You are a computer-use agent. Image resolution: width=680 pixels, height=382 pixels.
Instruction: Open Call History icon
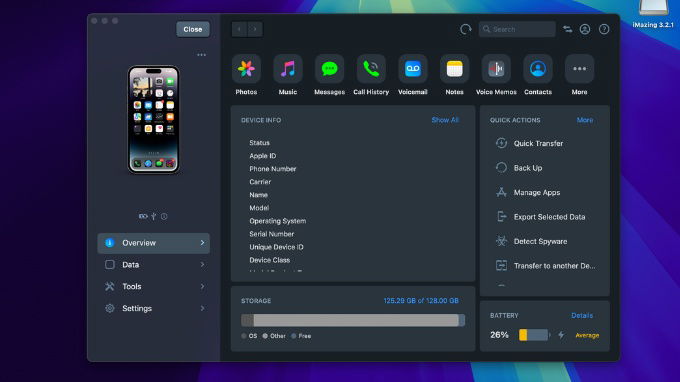371,69
